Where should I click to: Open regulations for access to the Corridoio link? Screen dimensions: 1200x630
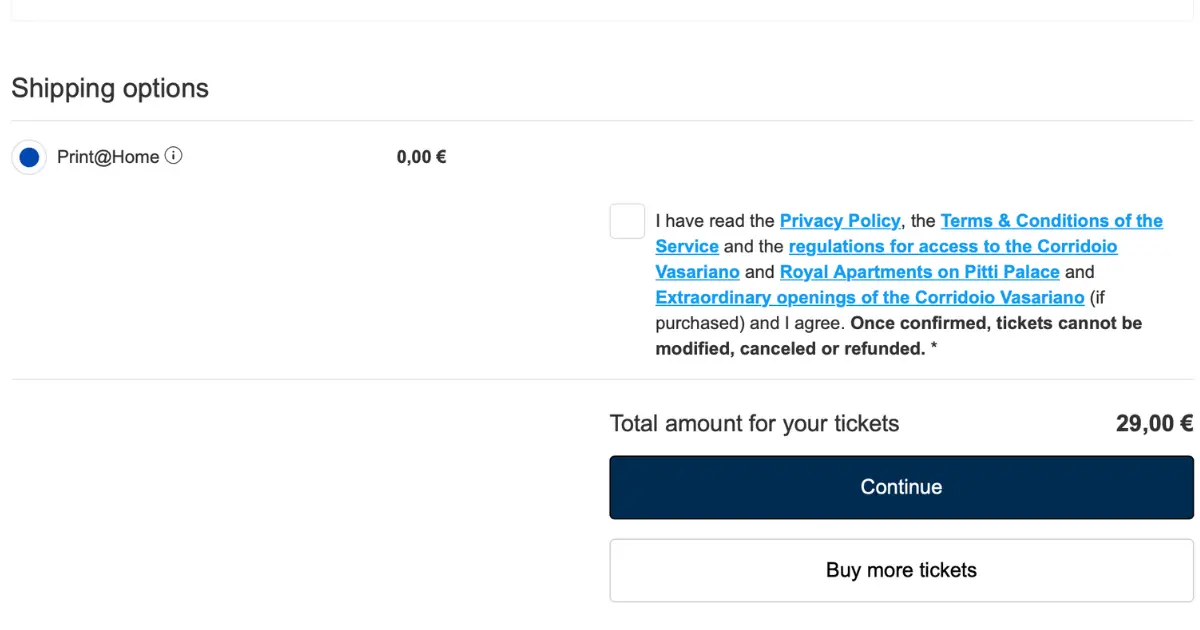coord(953,246)
